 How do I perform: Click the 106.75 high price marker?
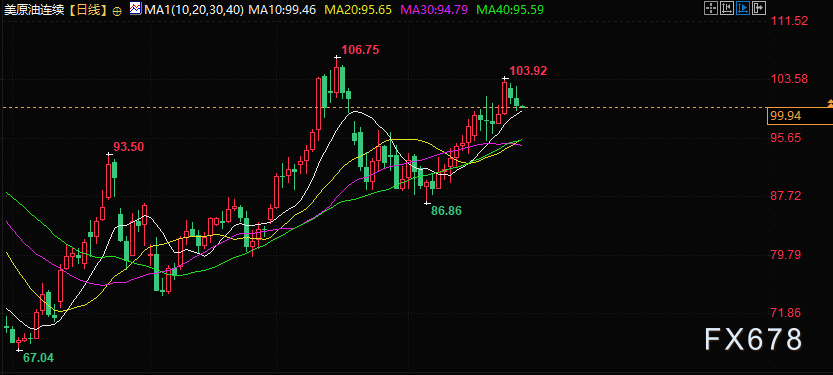(x=360, y=50)
